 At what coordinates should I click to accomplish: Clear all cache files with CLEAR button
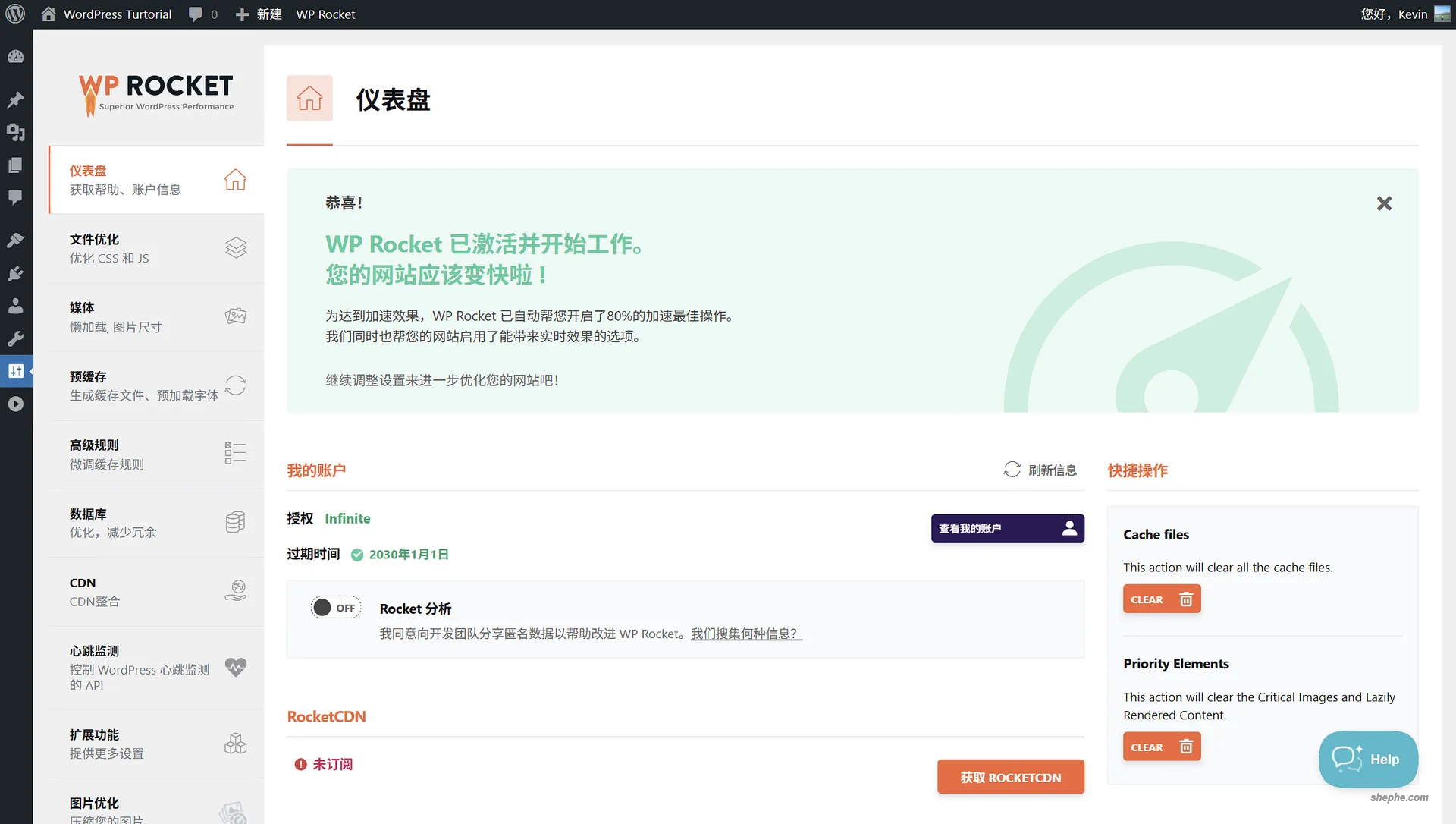pyautogui.click(x=1162, y=599)
